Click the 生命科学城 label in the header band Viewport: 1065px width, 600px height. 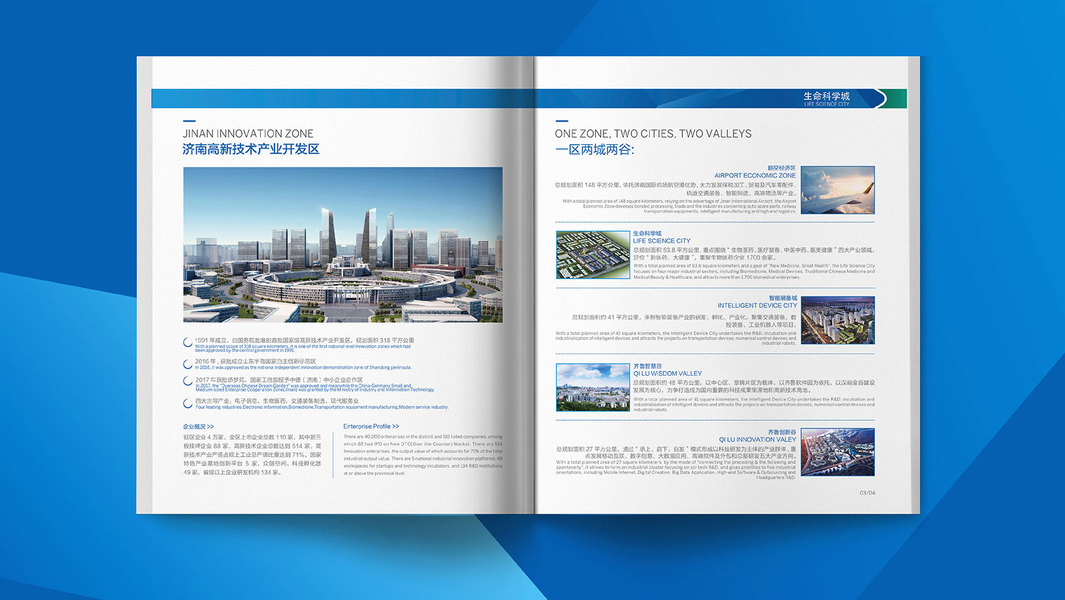point(827,96)
